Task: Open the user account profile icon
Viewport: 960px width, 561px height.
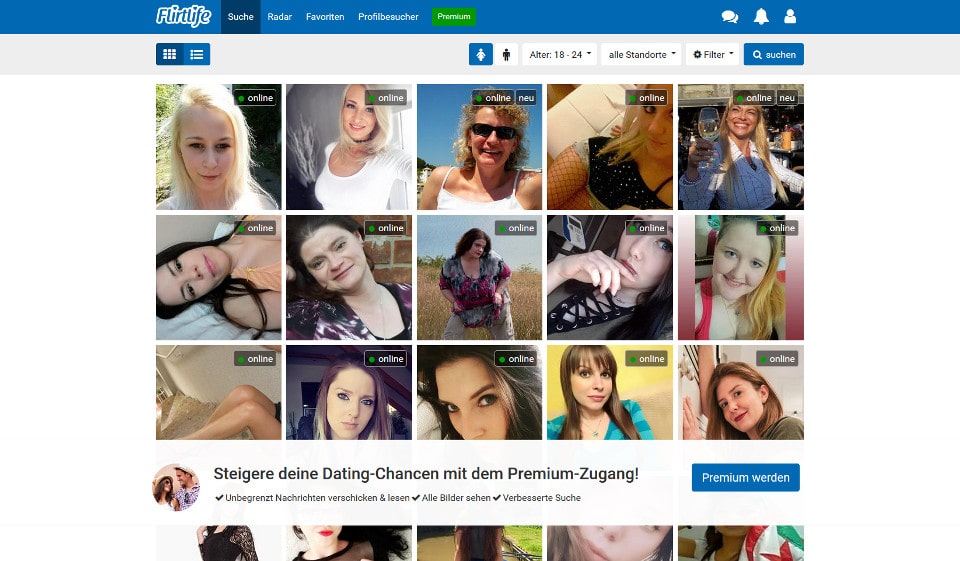Action: point(790,17)
